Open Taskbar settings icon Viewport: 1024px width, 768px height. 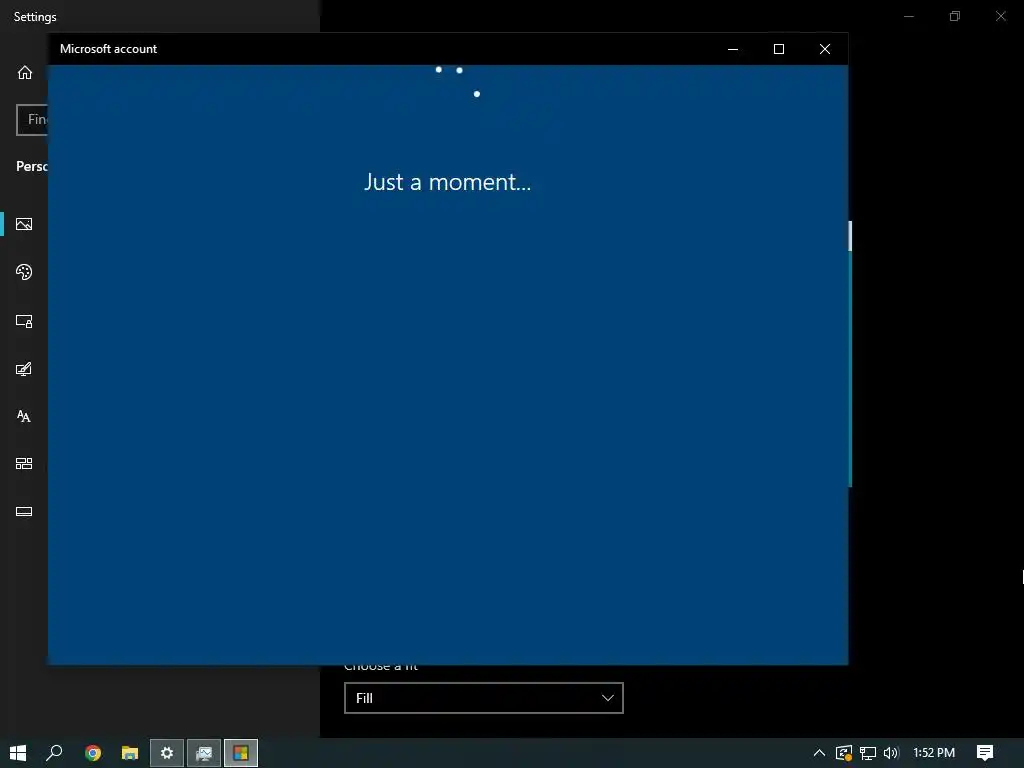(24, 511)
